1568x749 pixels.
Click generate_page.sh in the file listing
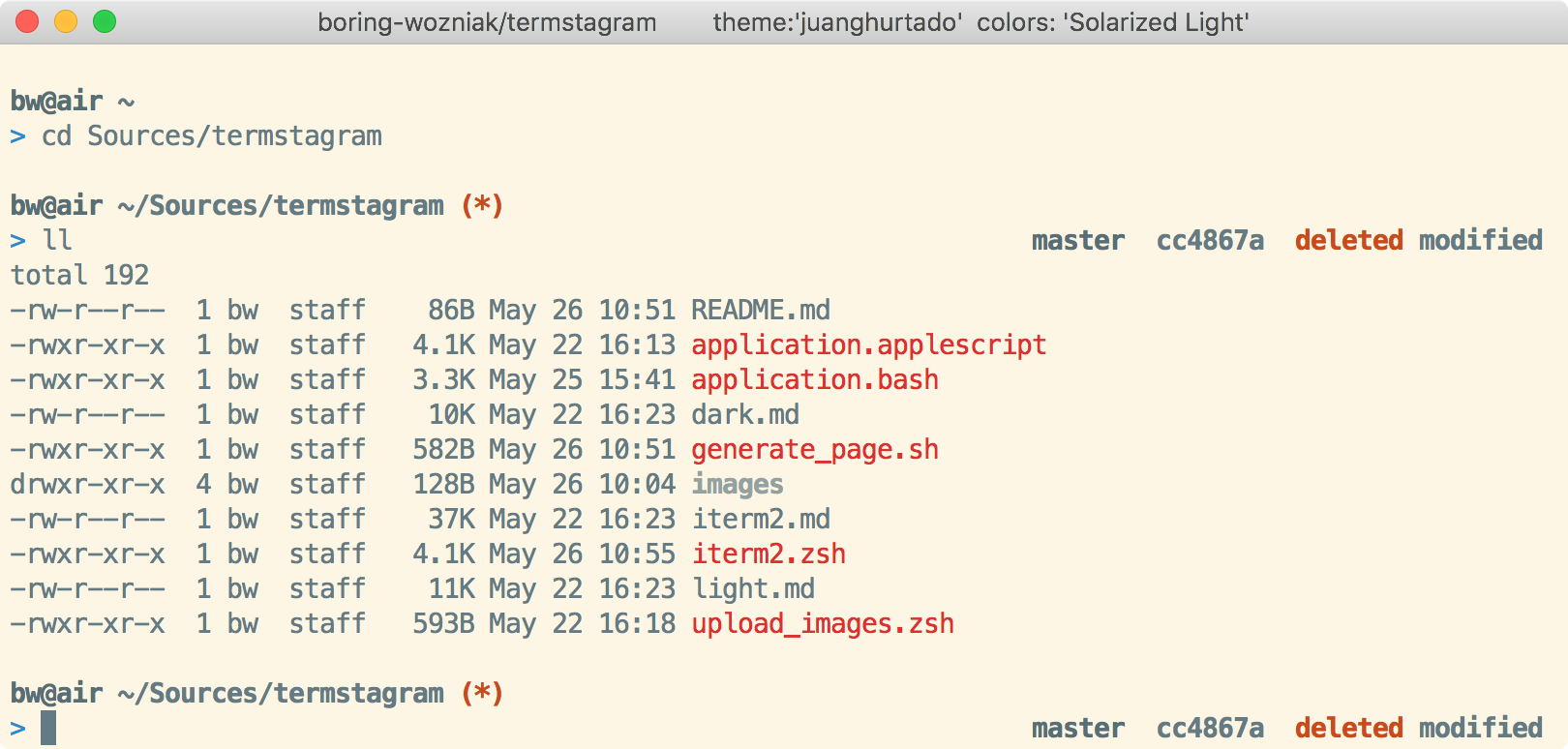[814, 450]
